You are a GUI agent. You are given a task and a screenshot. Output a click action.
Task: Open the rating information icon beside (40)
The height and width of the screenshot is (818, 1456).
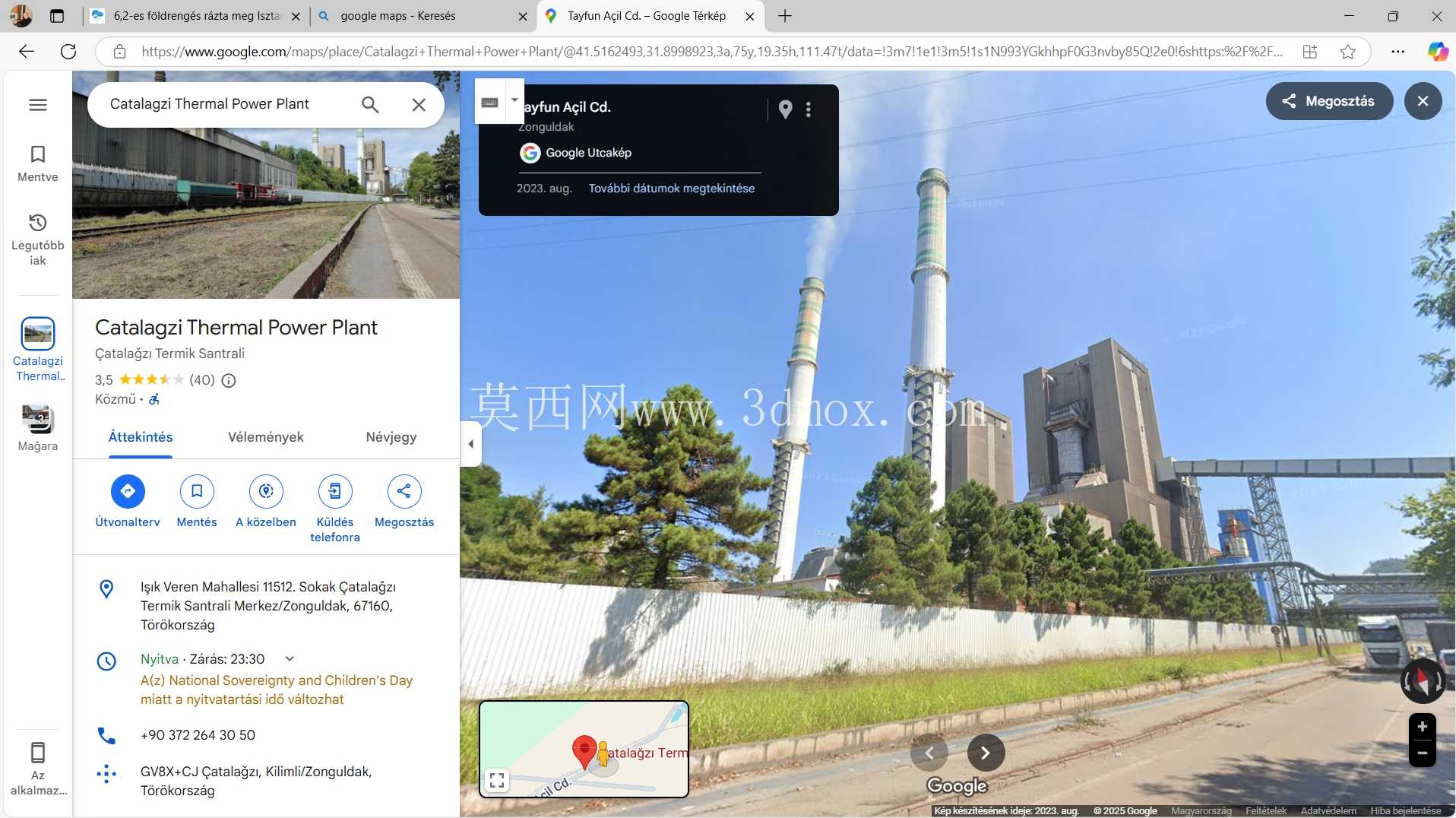click(229, 380)
